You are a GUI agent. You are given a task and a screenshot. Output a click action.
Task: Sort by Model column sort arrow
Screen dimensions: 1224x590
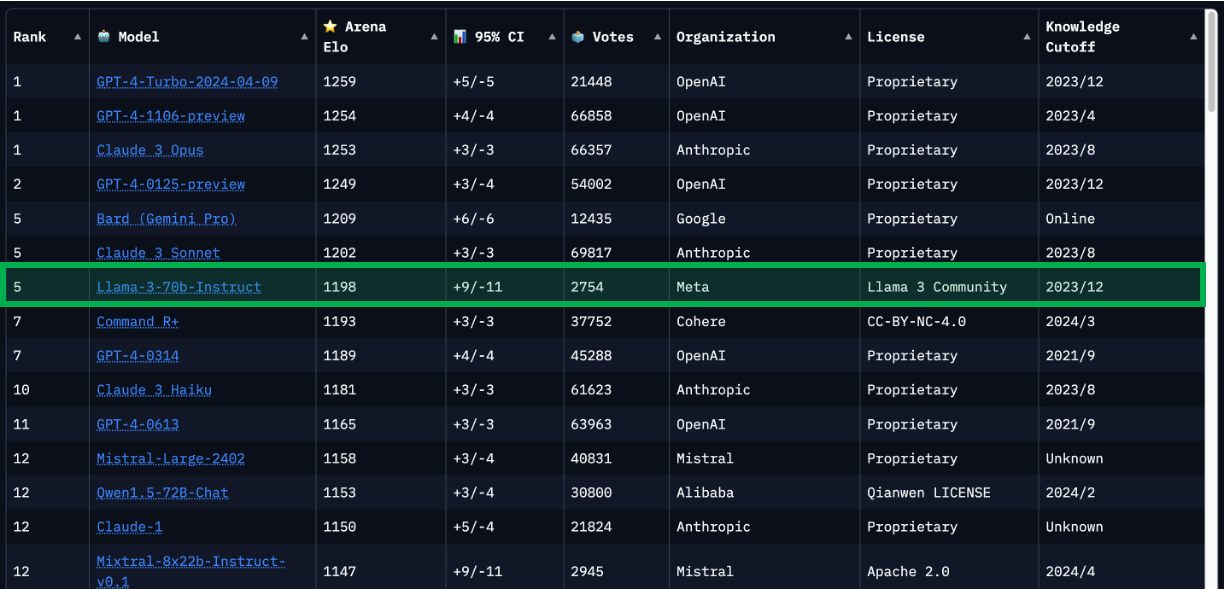(305, 37)
